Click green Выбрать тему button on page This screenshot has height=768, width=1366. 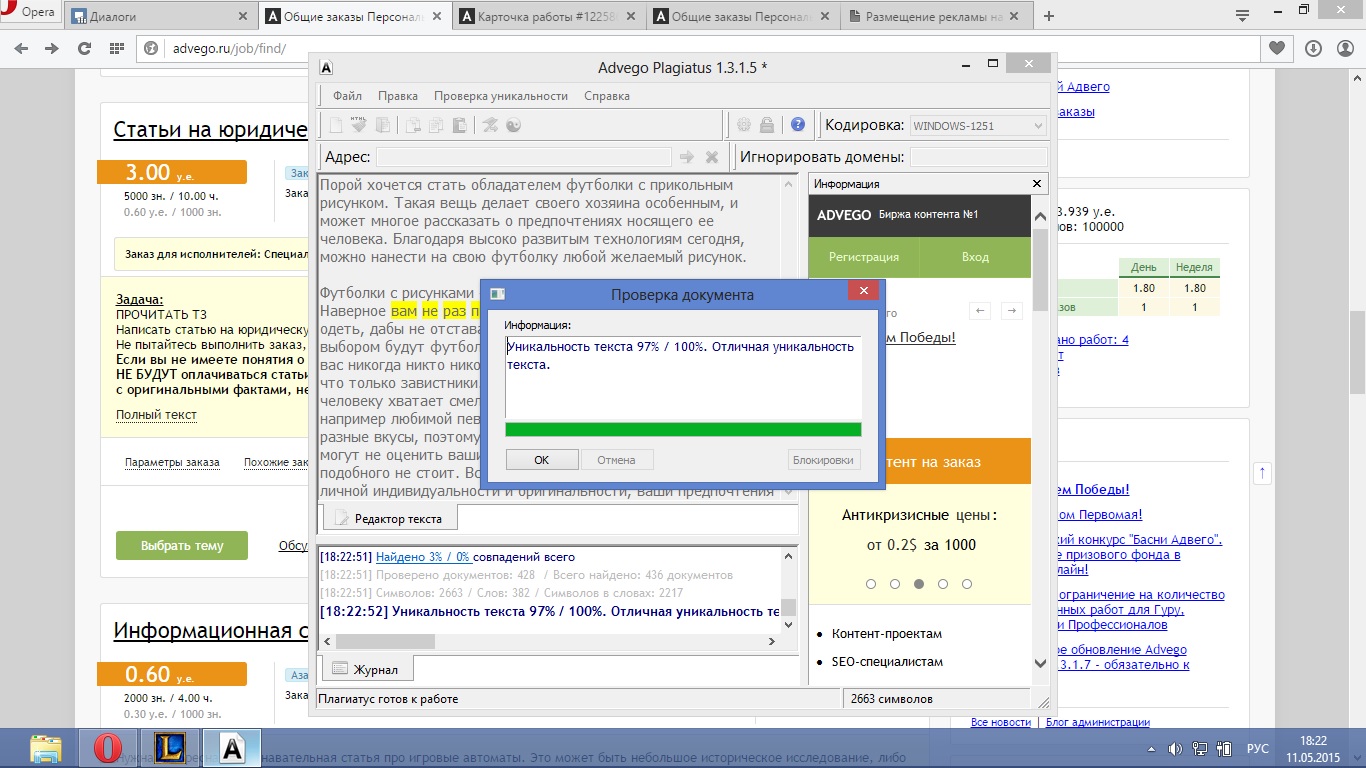click(182, 546)
